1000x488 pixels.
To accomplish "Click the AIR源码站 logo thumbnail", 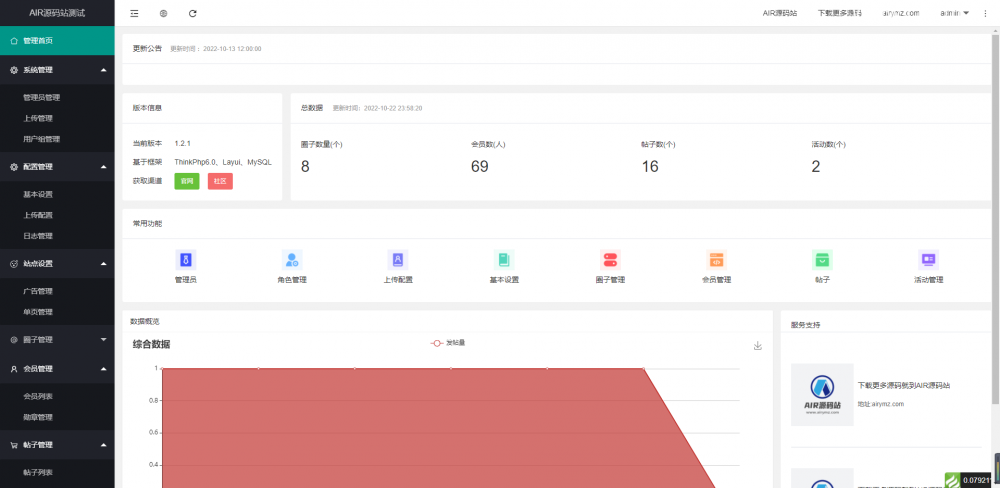I will click(822, 395).
